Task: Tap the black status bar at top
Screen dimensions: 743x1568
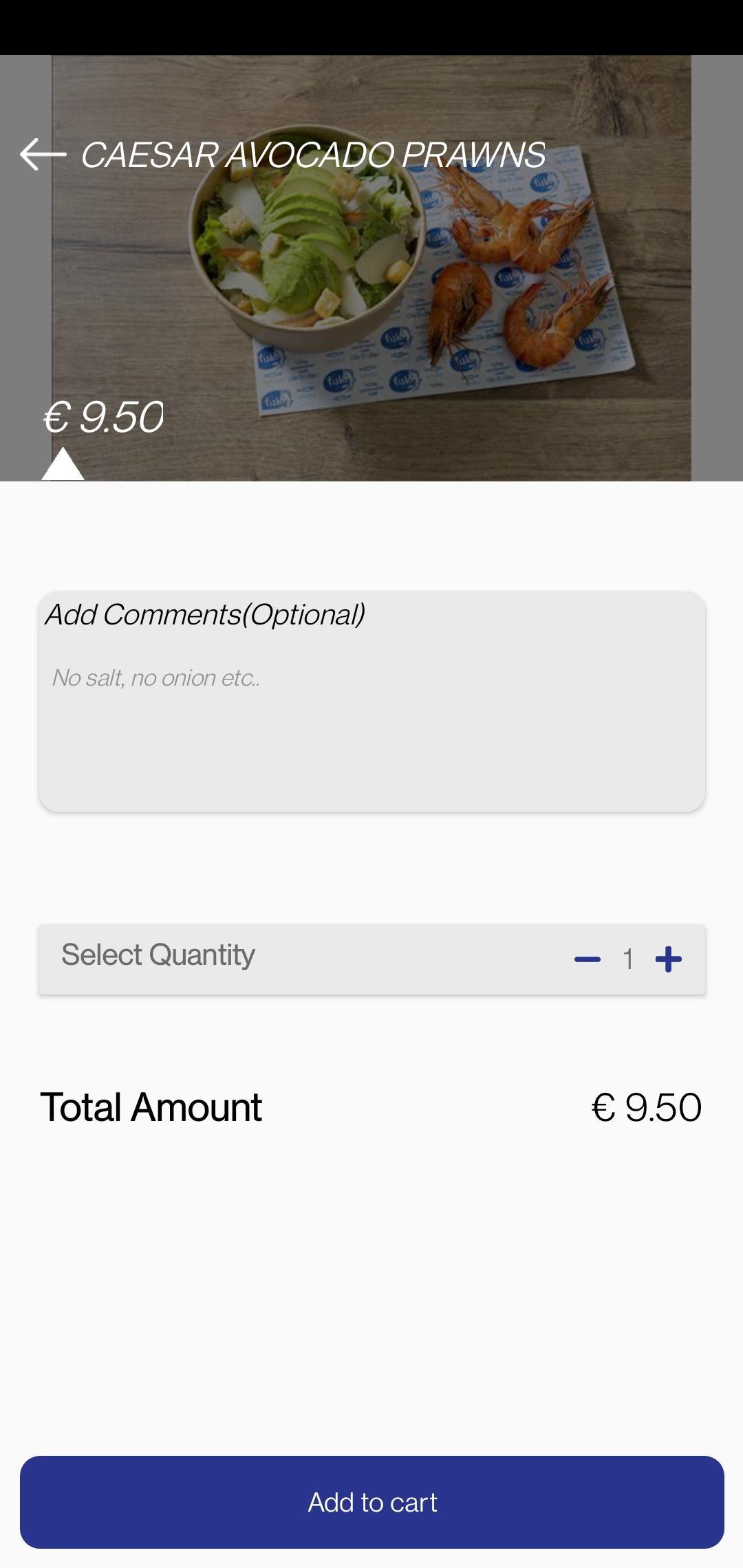Action: 371,28
